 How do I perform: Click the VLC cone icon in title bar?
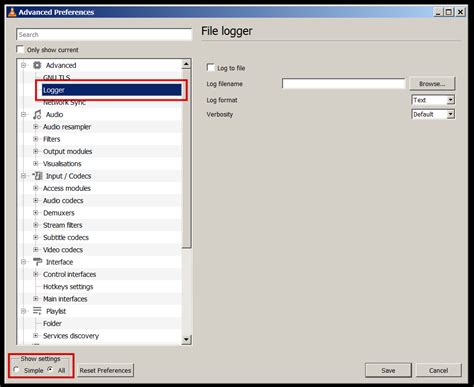[x=12, y=12]
